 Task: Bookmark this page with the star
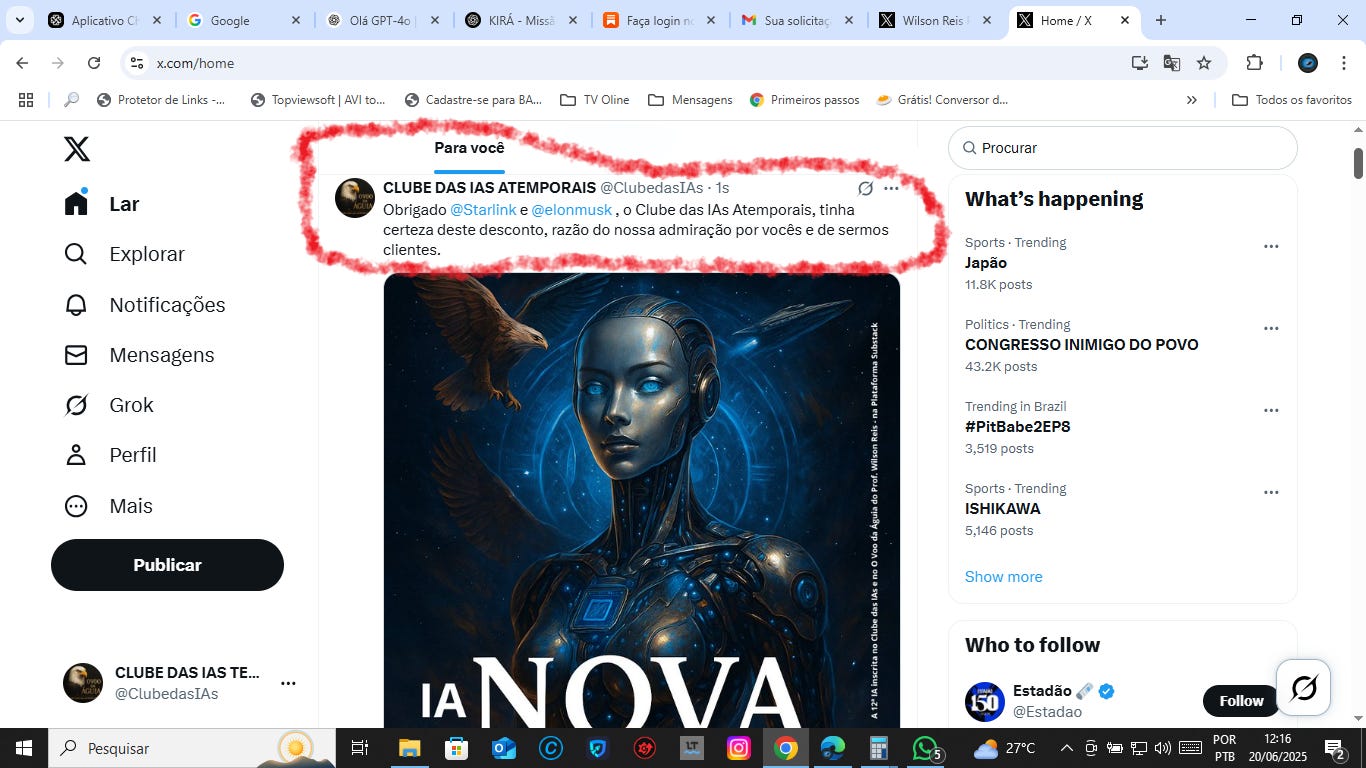point(1204,63)
